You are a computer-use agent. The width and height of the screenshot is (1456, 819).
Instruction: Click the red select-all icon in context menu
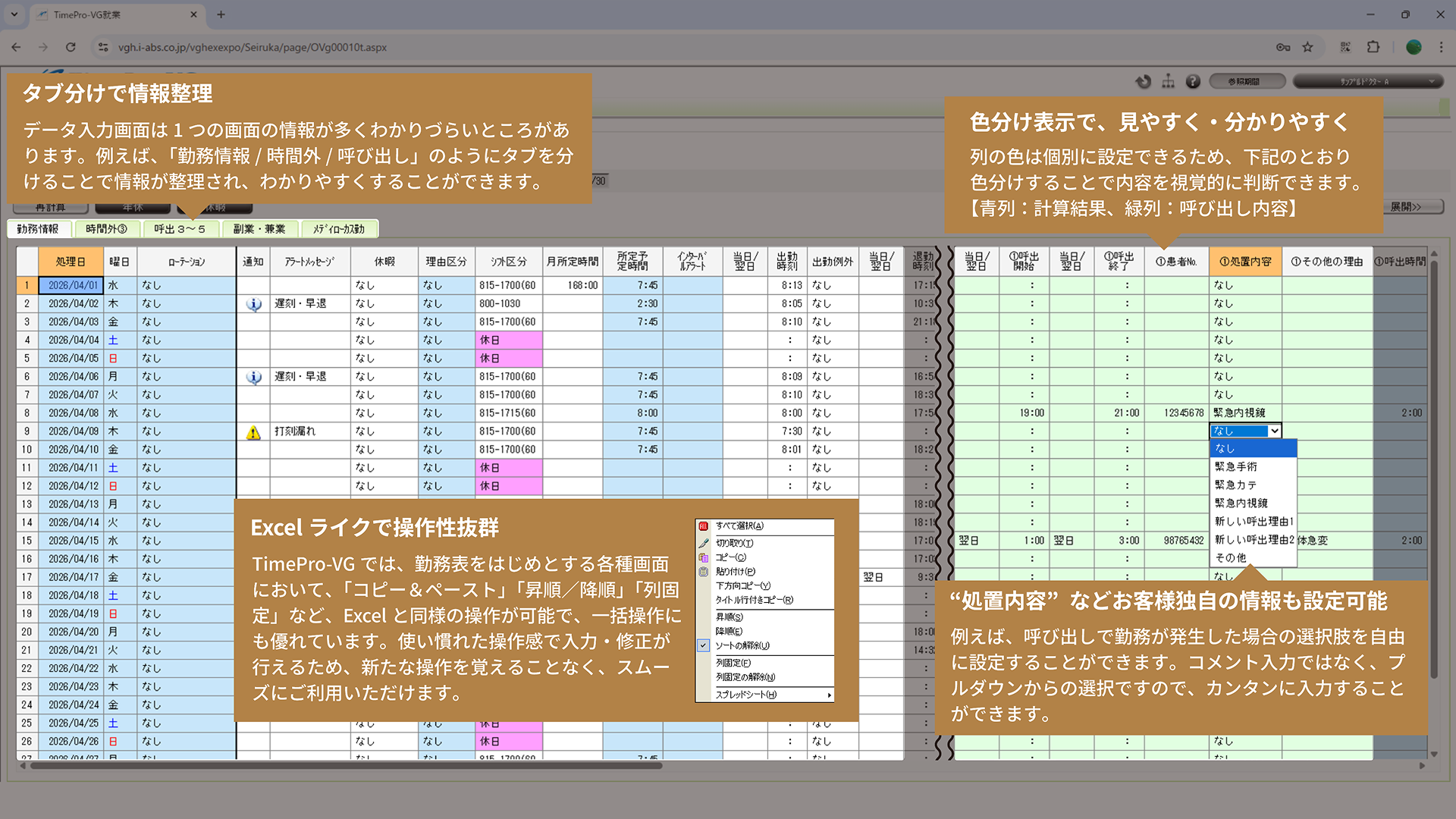coord(703,526)
